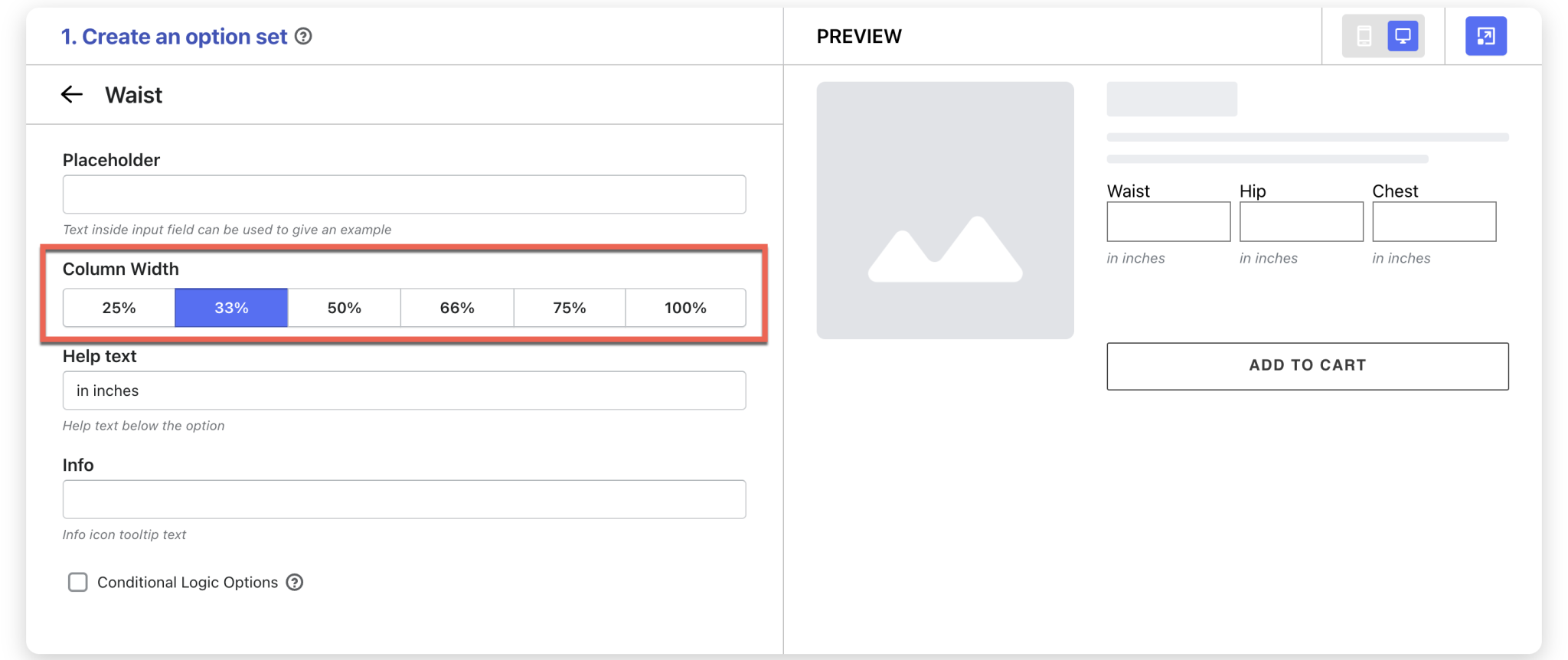Image resolution: width=1568 pixels, height=660 pixels.
Task: Set column width to 66%
Action: pyautogui.click(x=457, y=308)
